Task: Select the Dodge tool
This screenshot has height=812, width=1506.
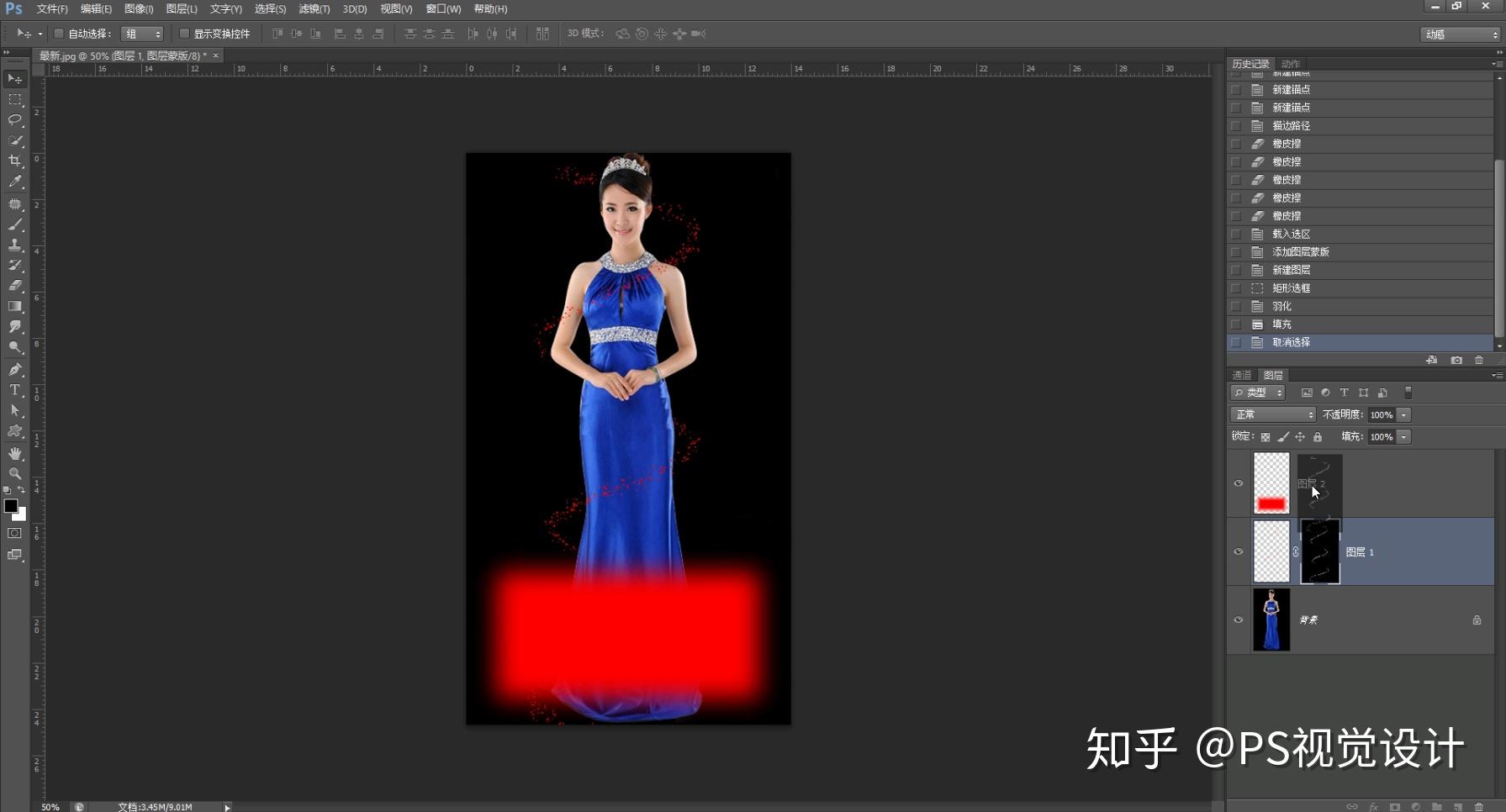Action: [15, 346]
